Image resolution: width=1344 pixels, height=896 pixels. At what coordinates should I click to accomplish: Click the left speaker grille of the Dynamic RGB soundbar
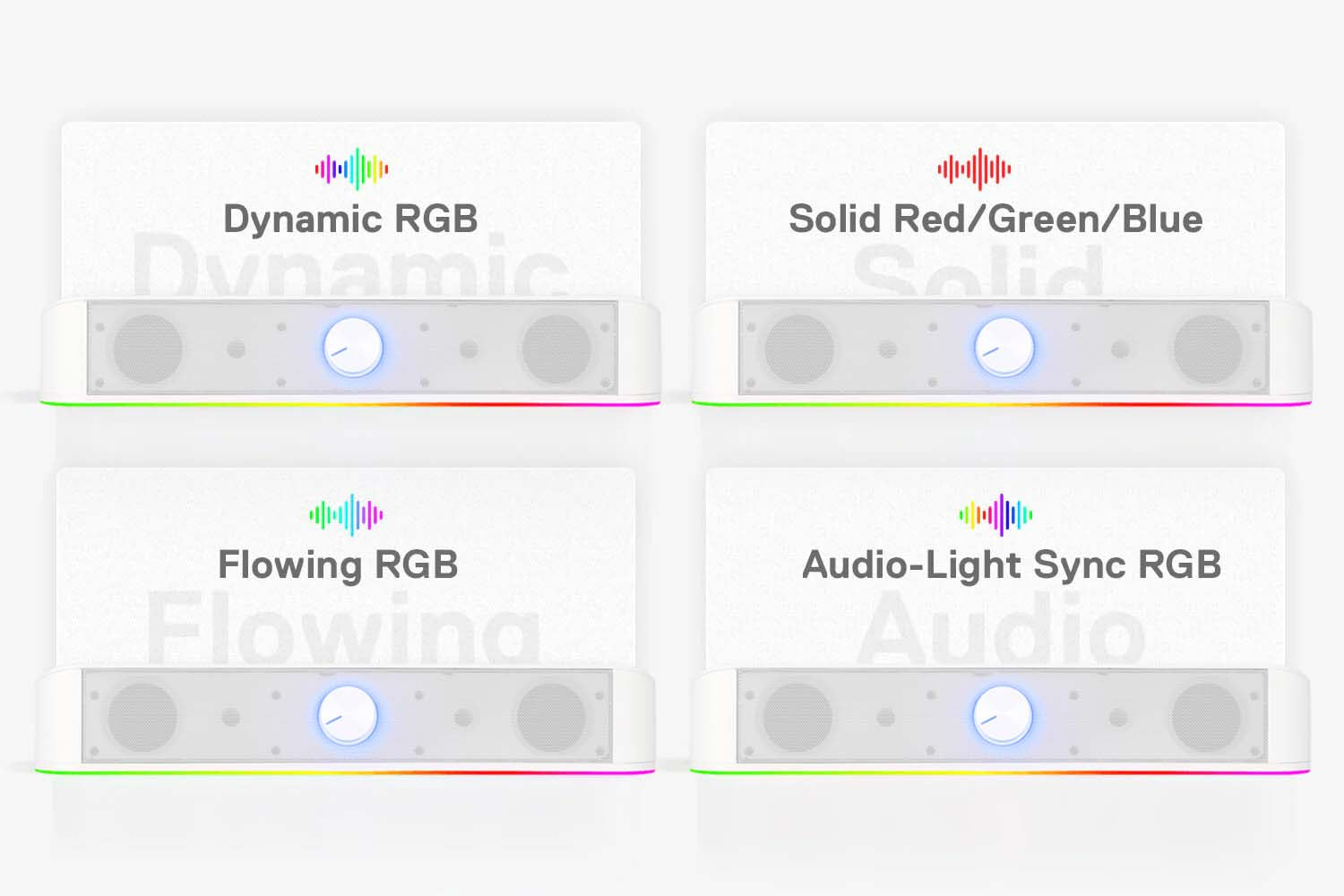tap(148, 348)
